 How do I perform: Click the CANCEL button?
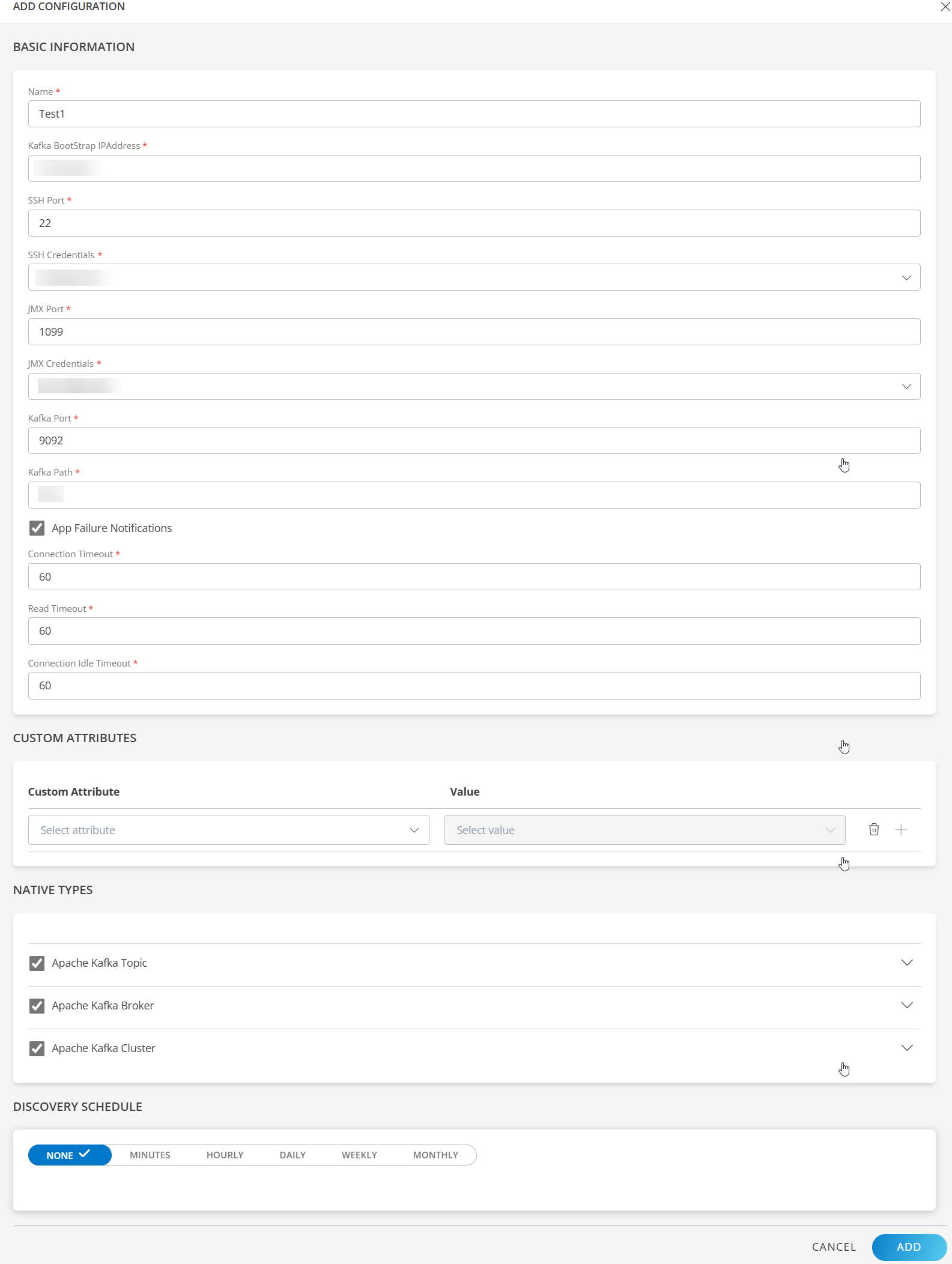(834, 1247)
